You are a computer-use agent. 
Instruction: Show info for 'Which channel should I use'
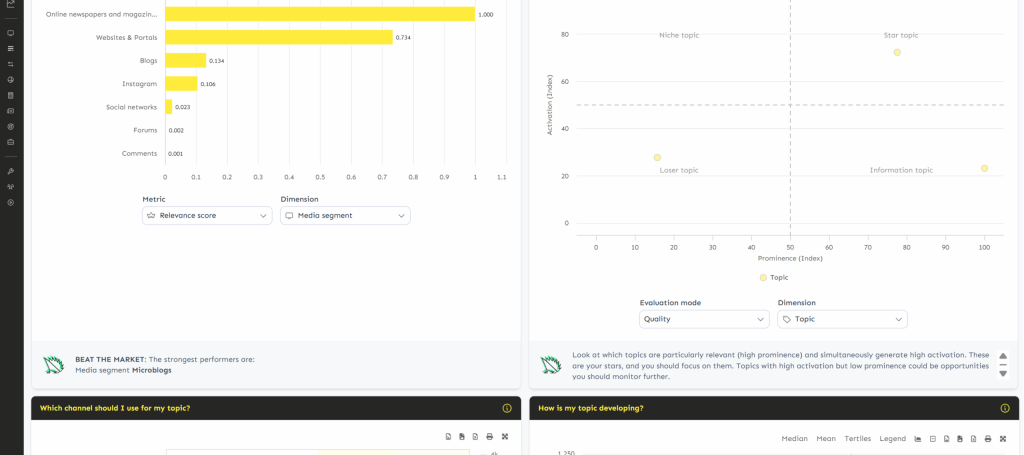pyautogui.click(x=507, y=408)
